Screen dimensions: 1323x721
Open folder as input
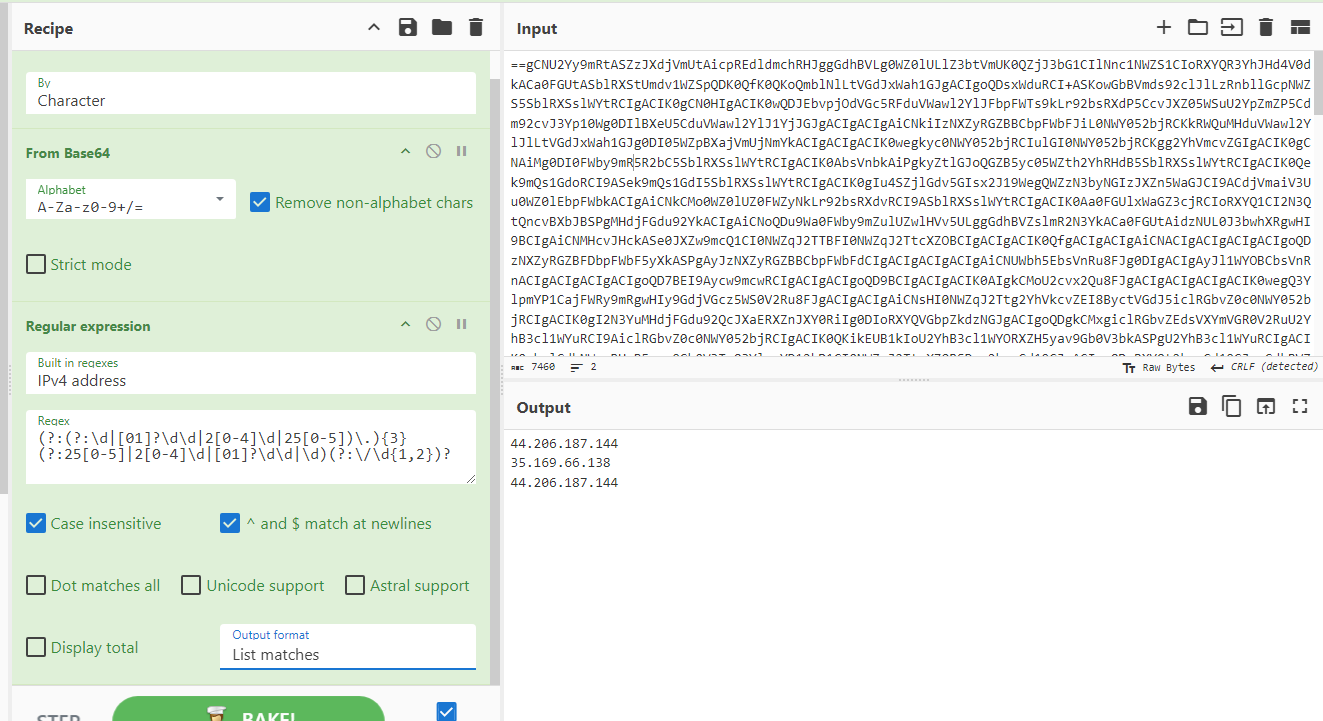pyautogui.click(x=1198, y=28)
